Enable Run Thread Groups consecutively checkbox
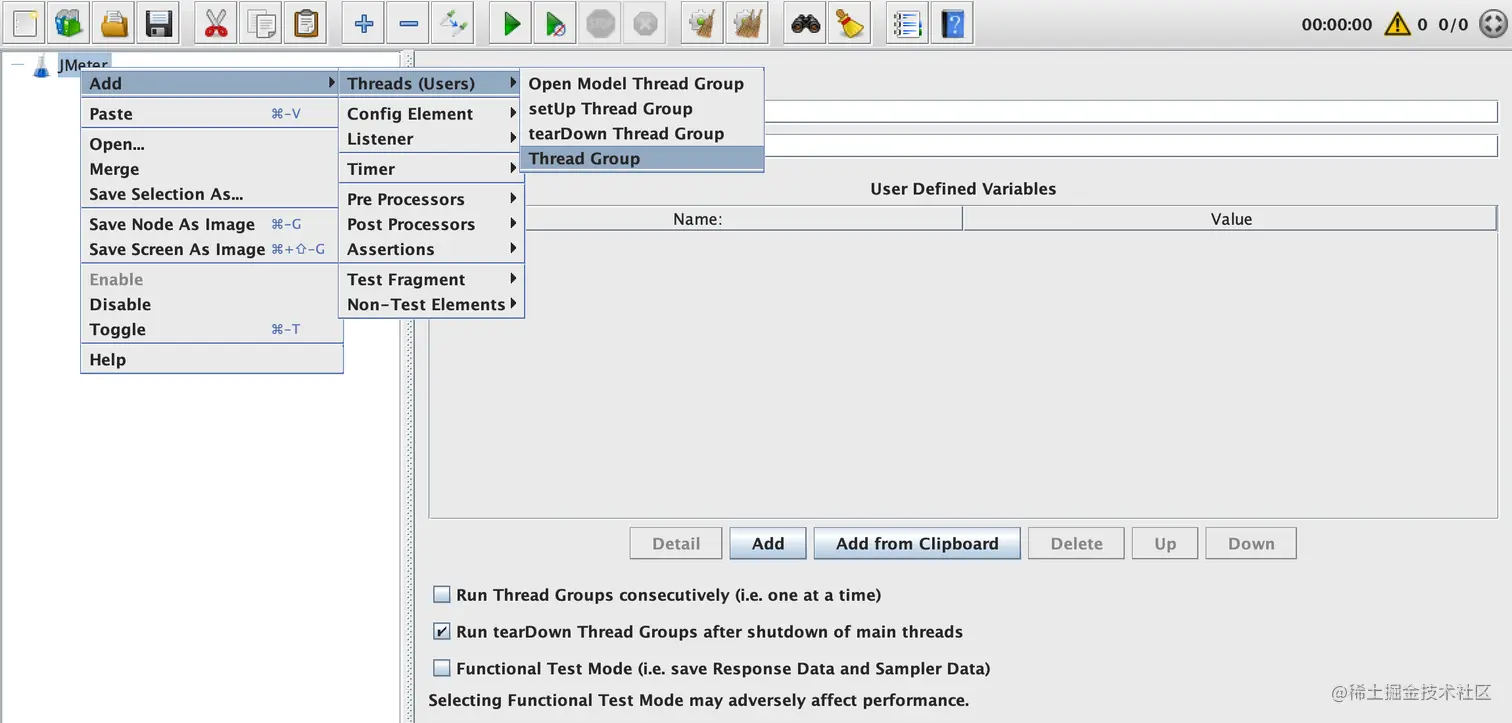The image size is (1512, 723). [442, 595]
